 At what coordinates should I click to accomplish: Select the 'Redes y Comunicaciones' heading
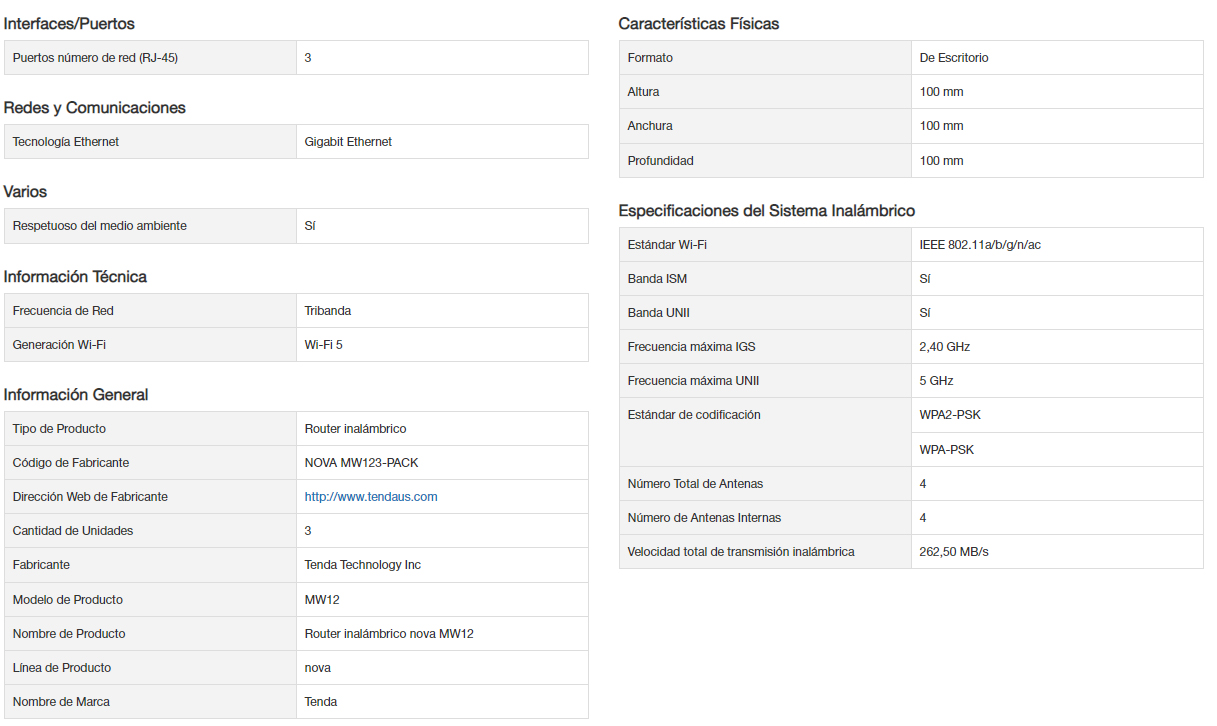(x=95, y=108)
